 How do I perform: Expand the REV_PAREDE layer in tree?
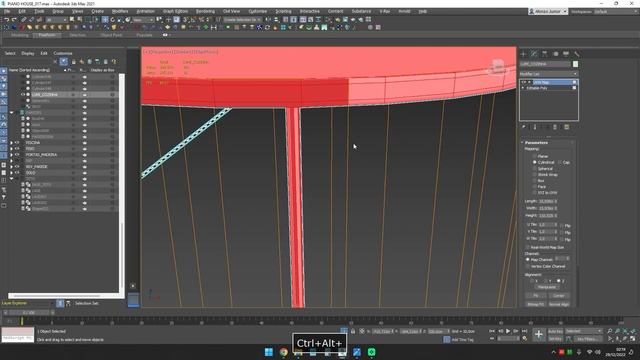[11, 167]
